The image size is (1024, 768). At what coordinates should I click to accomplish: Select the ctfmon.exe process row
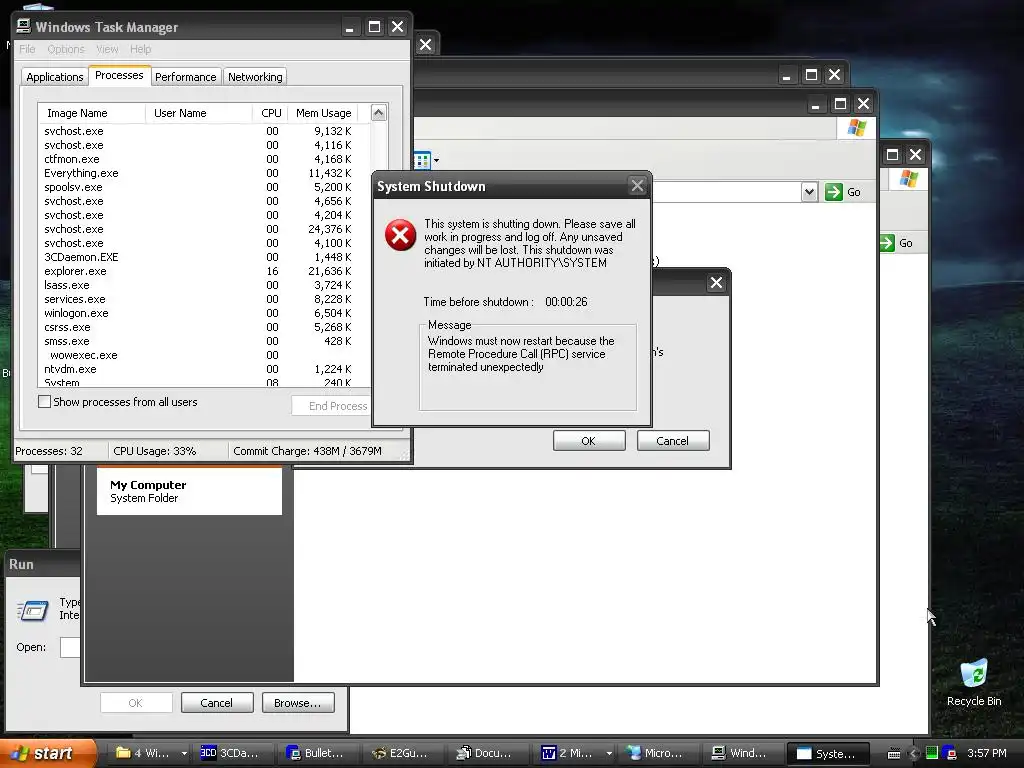204,159
